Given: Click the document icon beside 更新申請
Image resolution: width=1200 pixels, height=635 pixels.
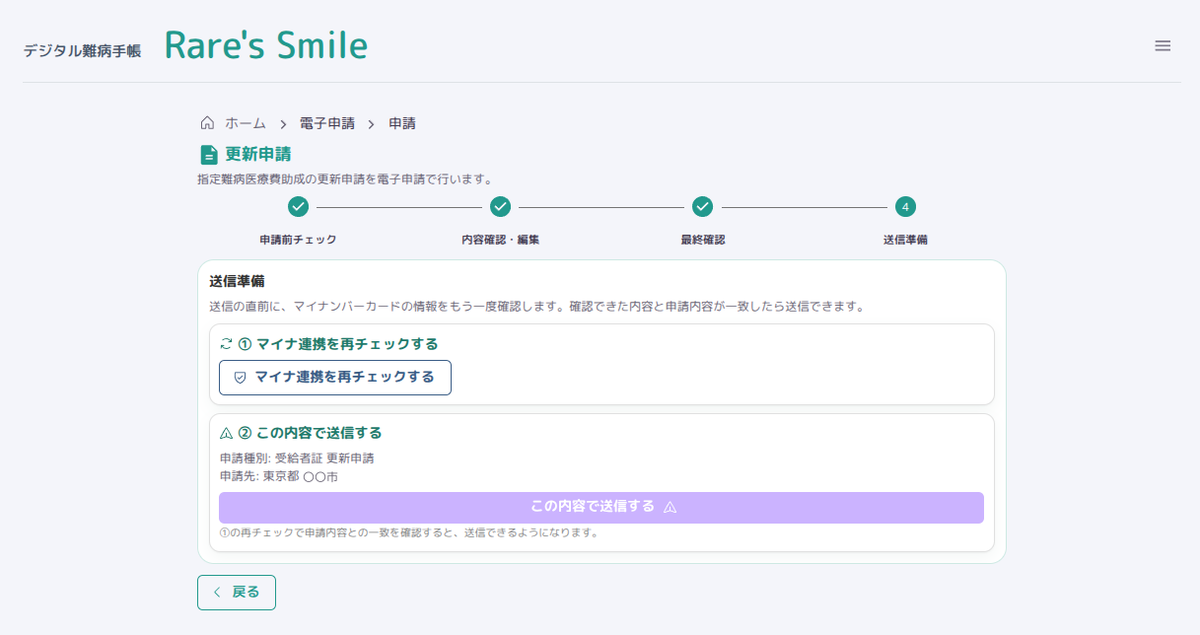Looking at the screenshot, I should click(x=208, y=154).
